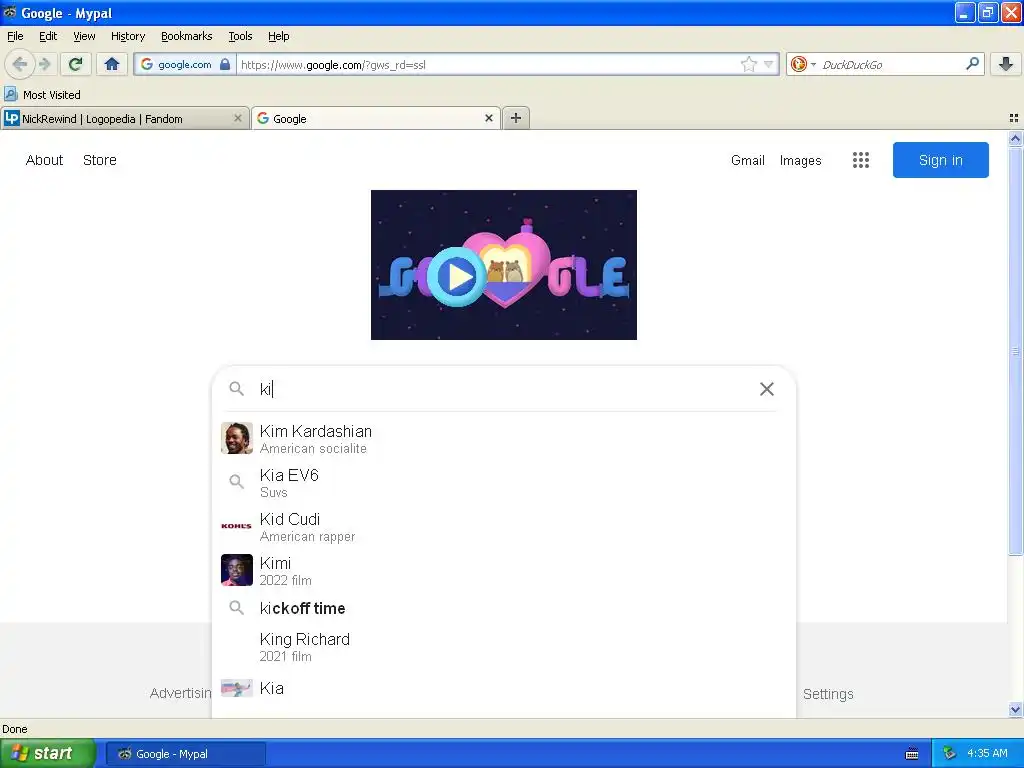Click the Most Visited bookmark icon
Screen dimensions: 1024x768
(x=10, y=94)
